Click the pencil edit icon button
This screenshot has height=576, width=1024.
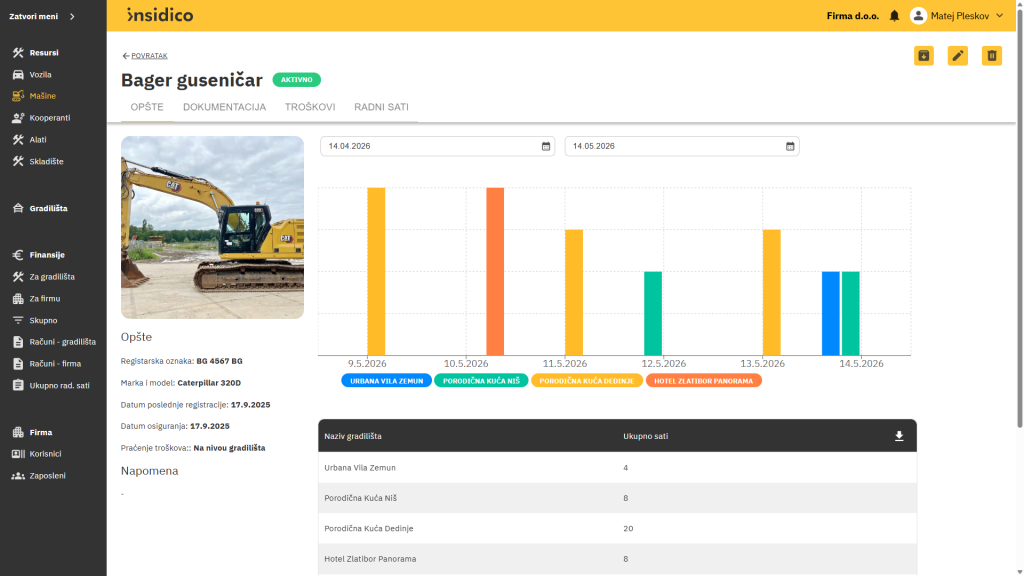click(x=957, y=56)
